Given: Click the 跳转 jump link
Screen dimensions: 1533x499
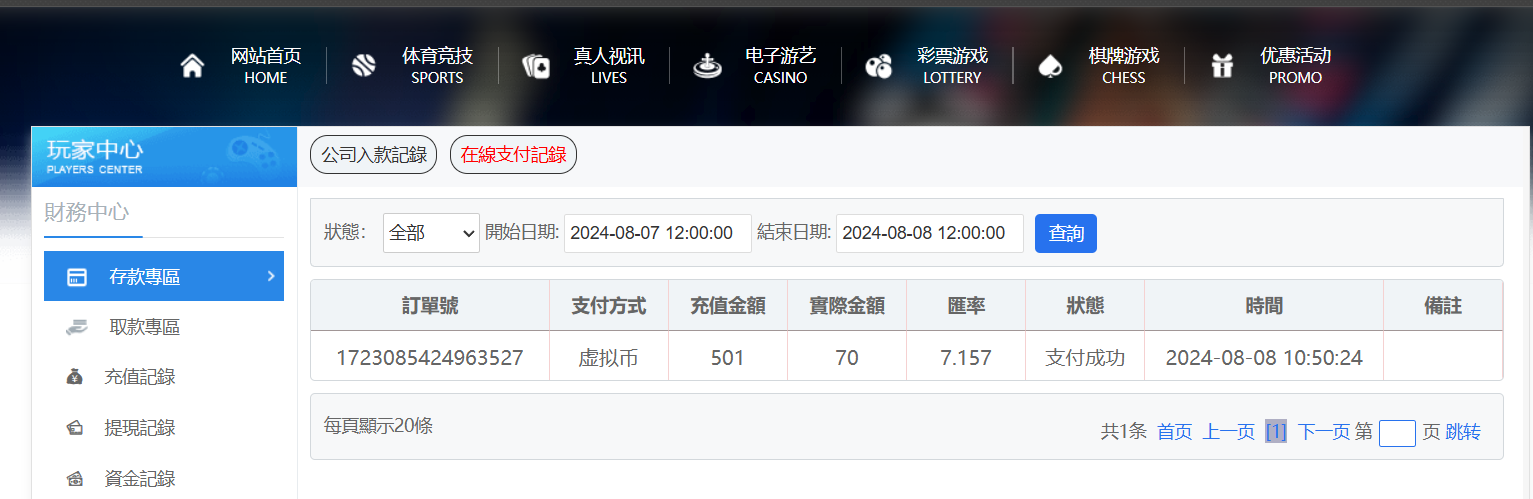Looking at the screenshot, I should pos(1462,432).
